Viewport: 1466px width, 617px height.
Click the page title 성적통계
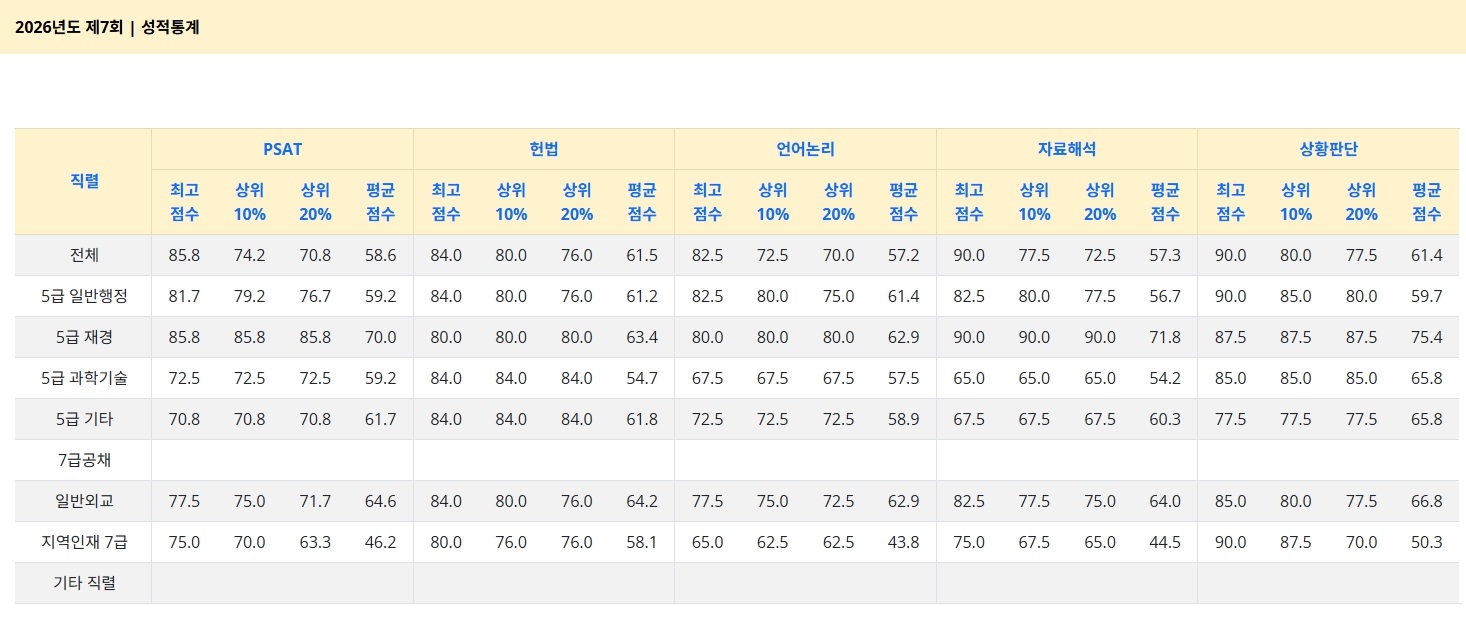pos(170,27)
